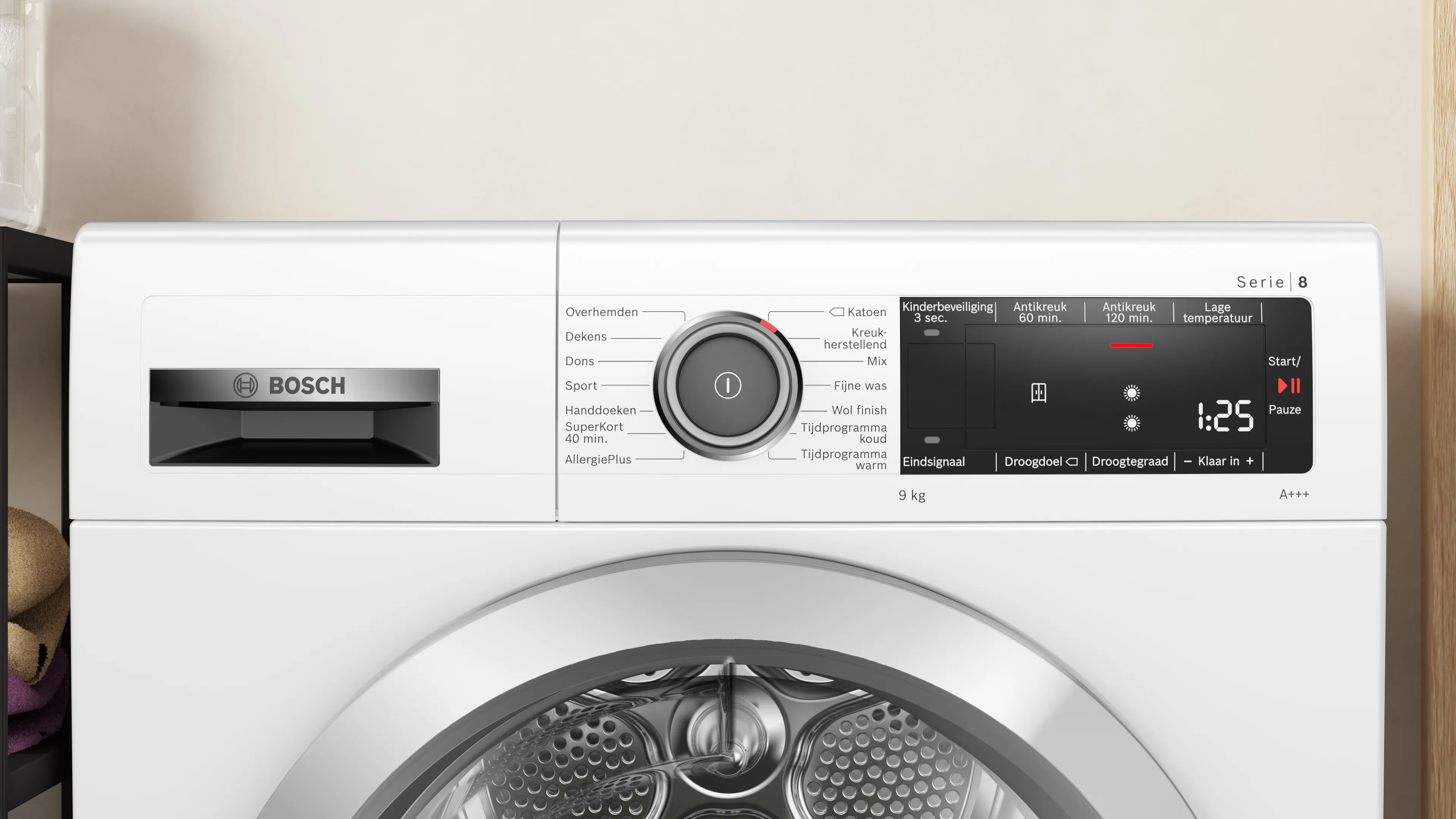The height and width of the screenshot is (819, 1456).
Task: Select the AllergiePlus program label
Action: 598,460
